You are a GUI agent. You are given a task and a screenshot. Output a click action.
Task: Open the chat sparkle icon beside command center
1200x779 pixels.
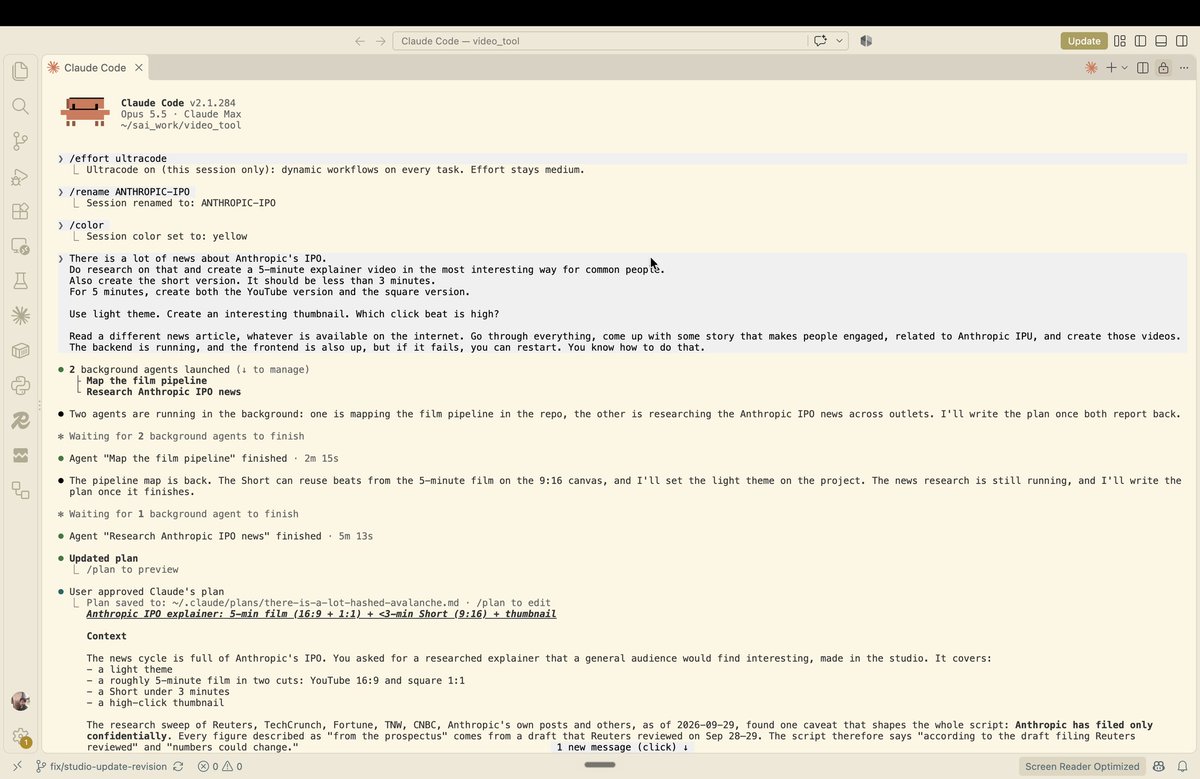pyautogui.click(x=821, y=41)
